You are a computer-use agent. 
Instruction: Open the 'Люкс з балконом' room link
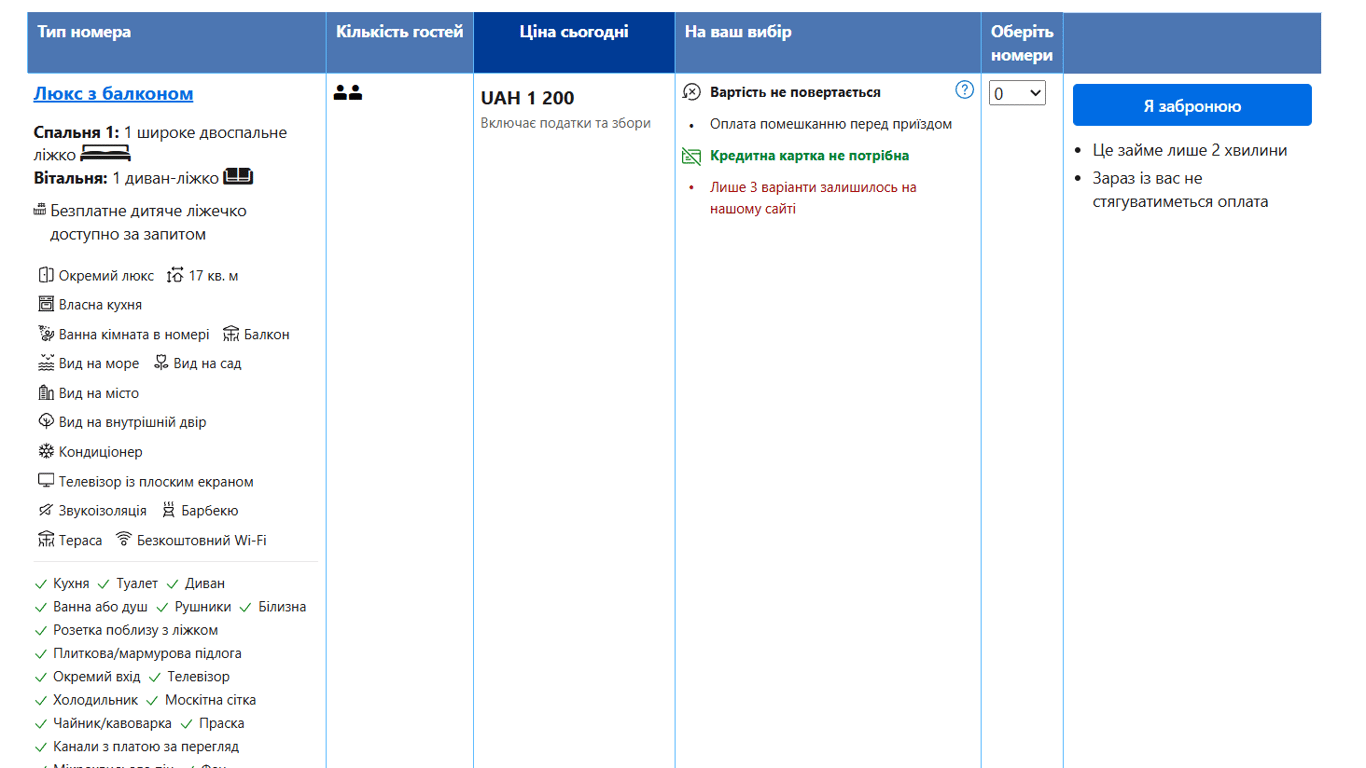pyautogui.click(x=113, y=94)
